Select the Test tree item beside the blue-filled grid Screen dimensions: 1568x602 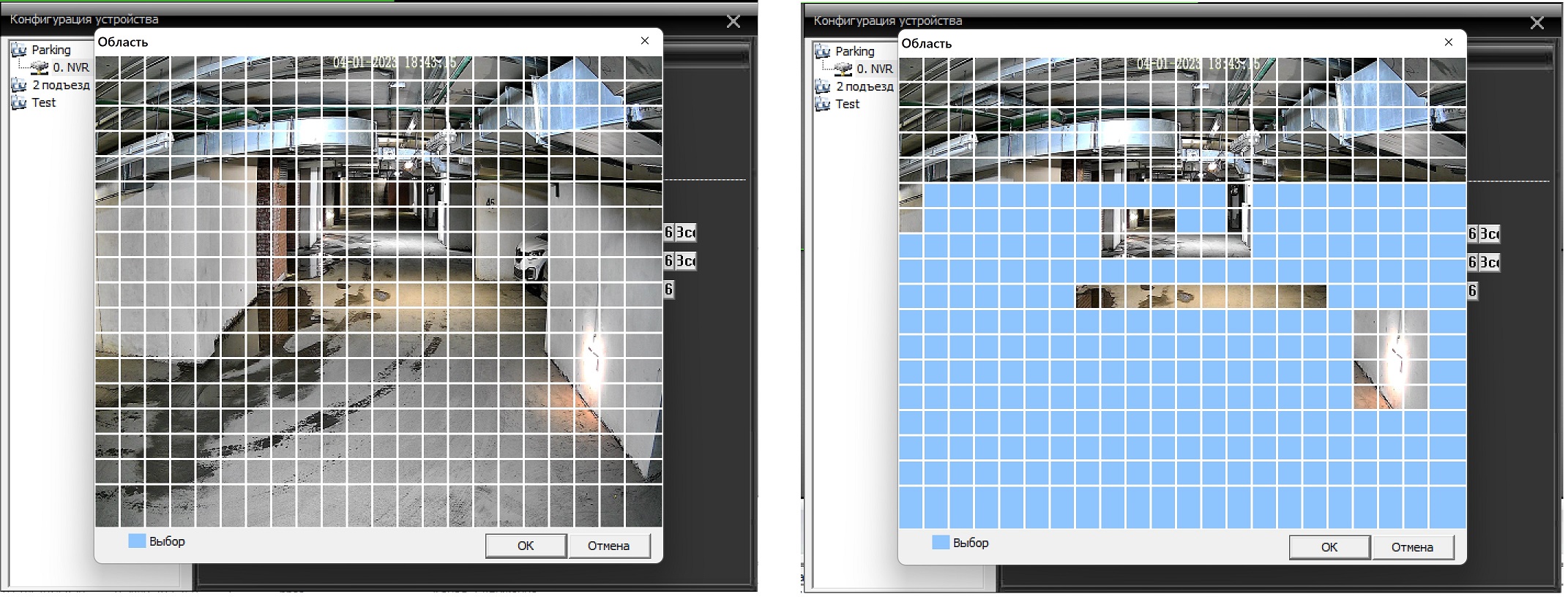click(x=847, y=104)
